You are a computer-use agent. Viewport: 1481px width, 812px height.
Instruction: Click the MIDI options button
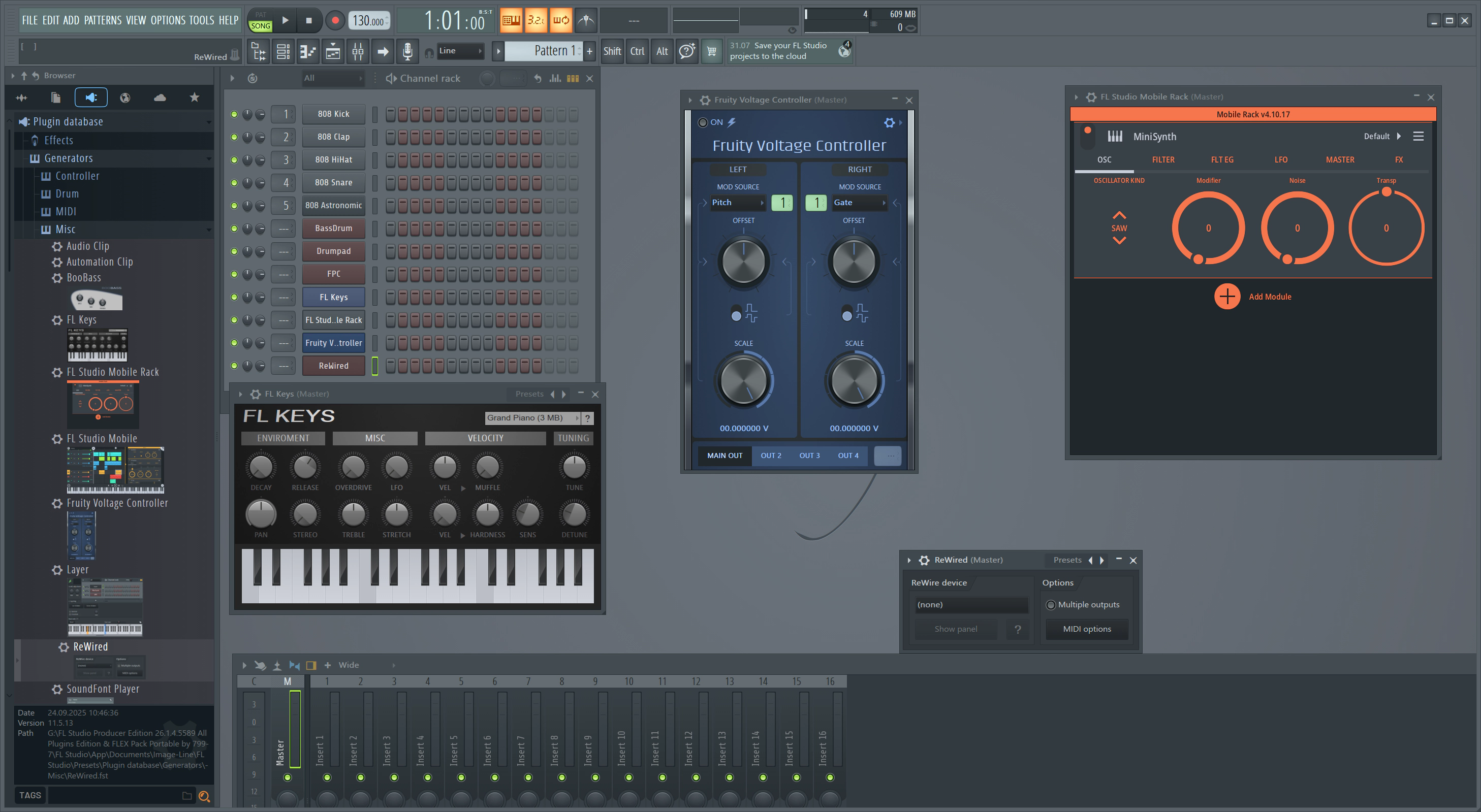1087,629
